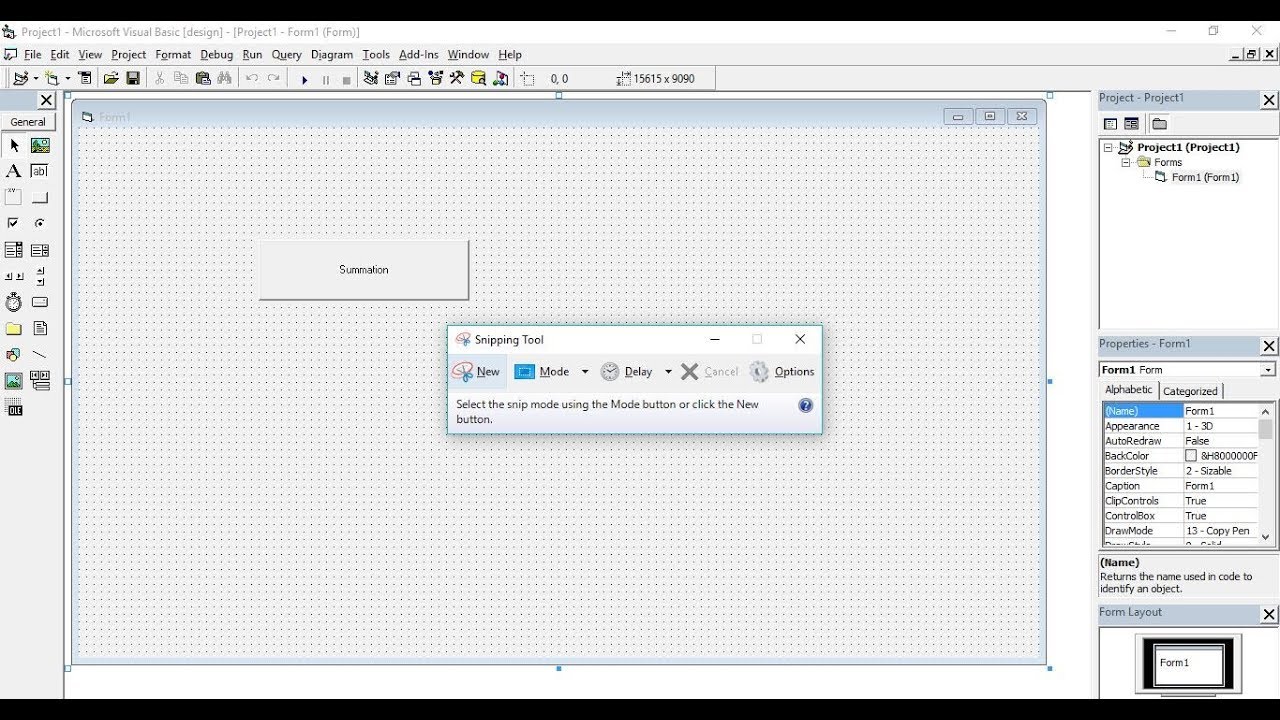Click Toggle Folders icon in Project panel
The image size is (1280, 720).
click(1159, 124)
